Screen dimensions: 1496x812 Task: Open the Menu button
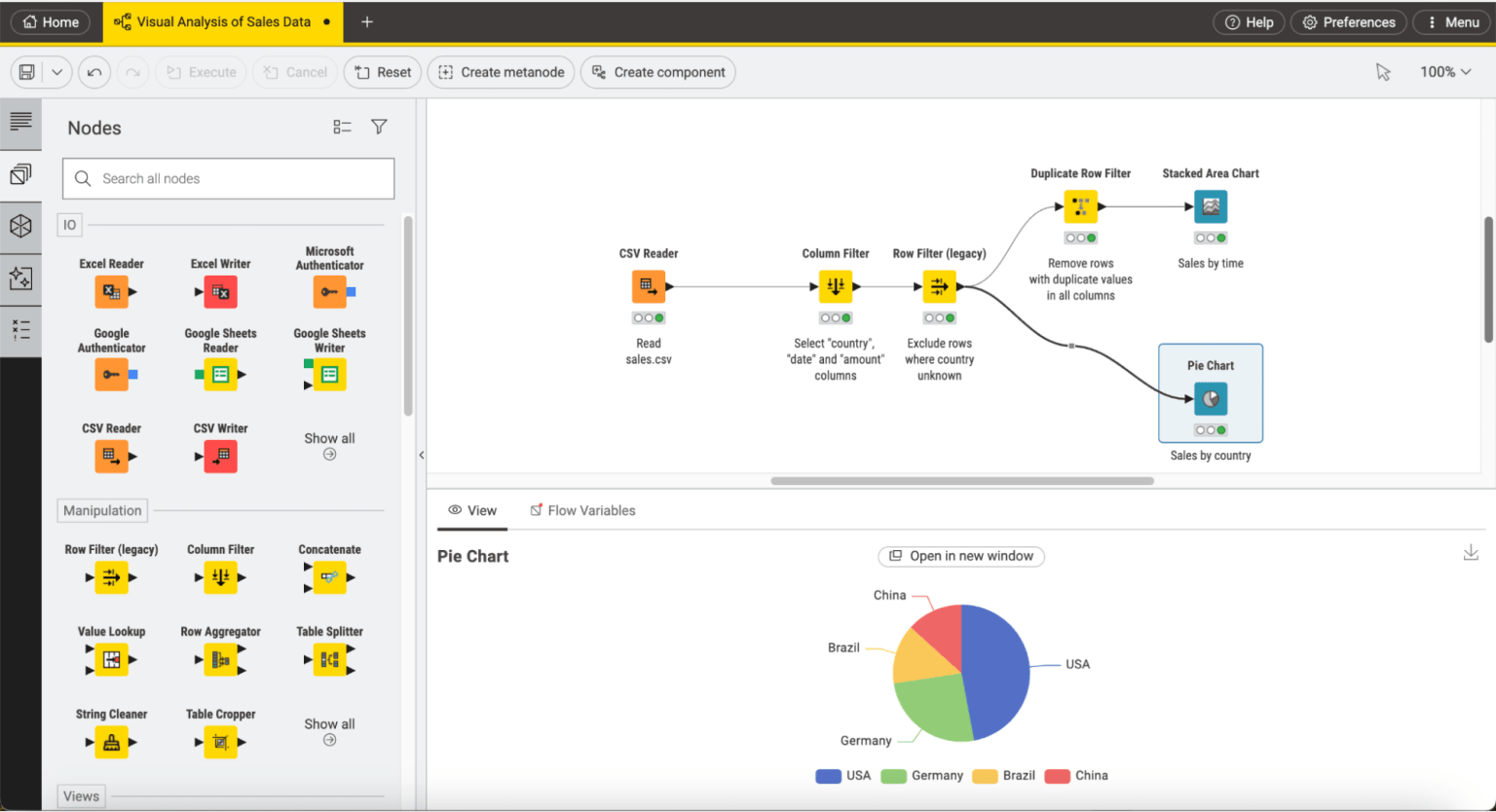tap(1452, 21)
